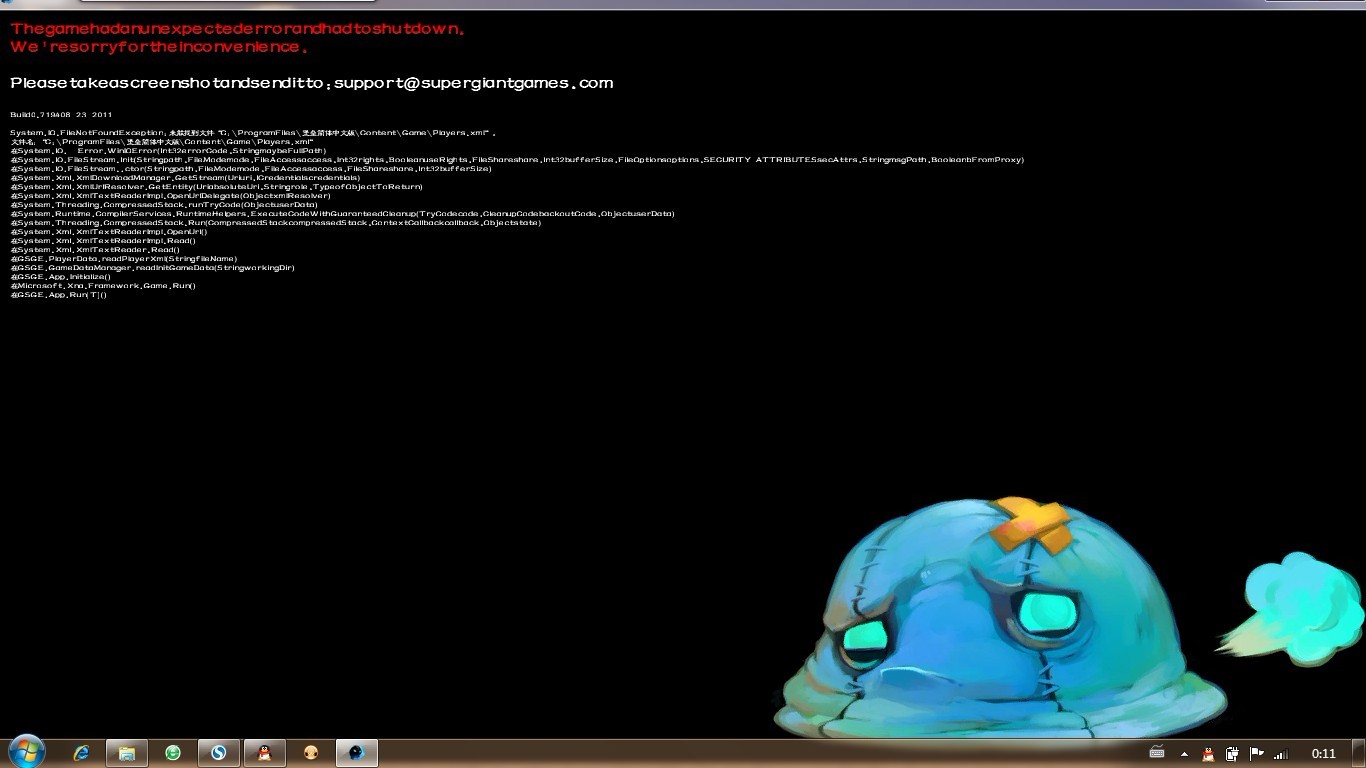Click the XmlTextReader.Read() stack line

point(95,250)
